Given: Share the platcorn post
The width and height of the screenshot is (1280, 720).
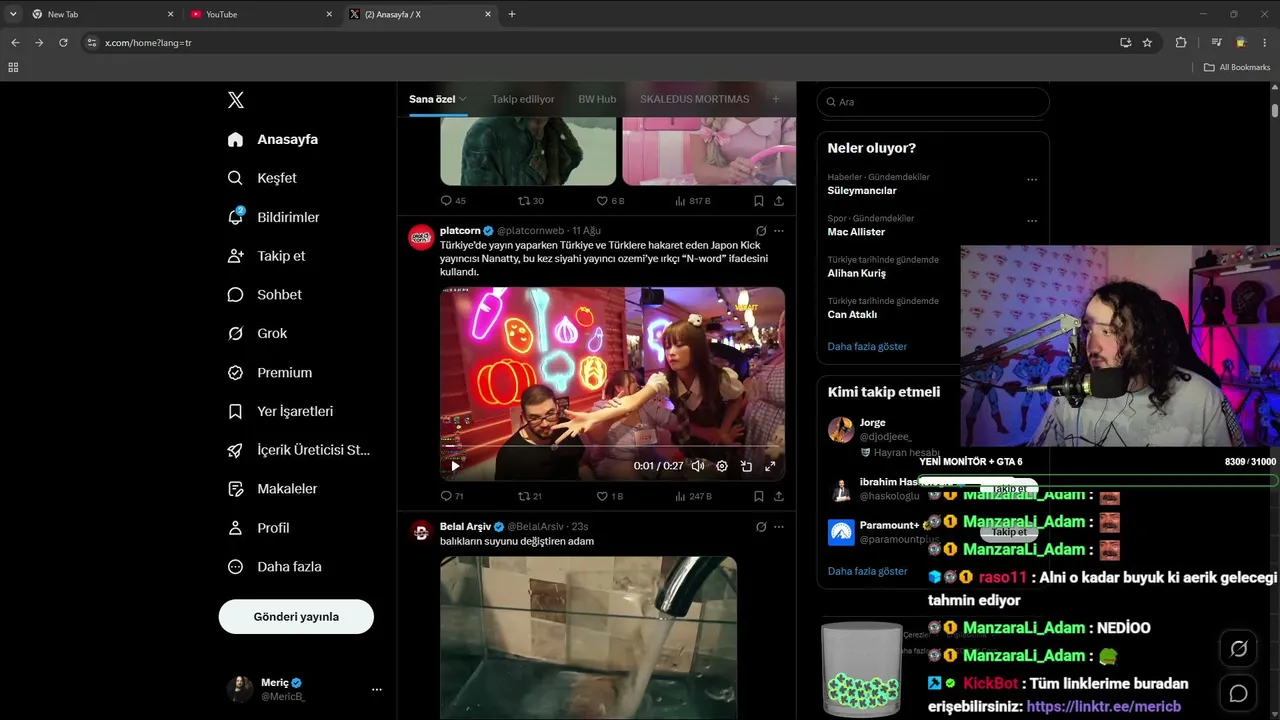Looking at the screenshot, I should [x=778, y=496].
